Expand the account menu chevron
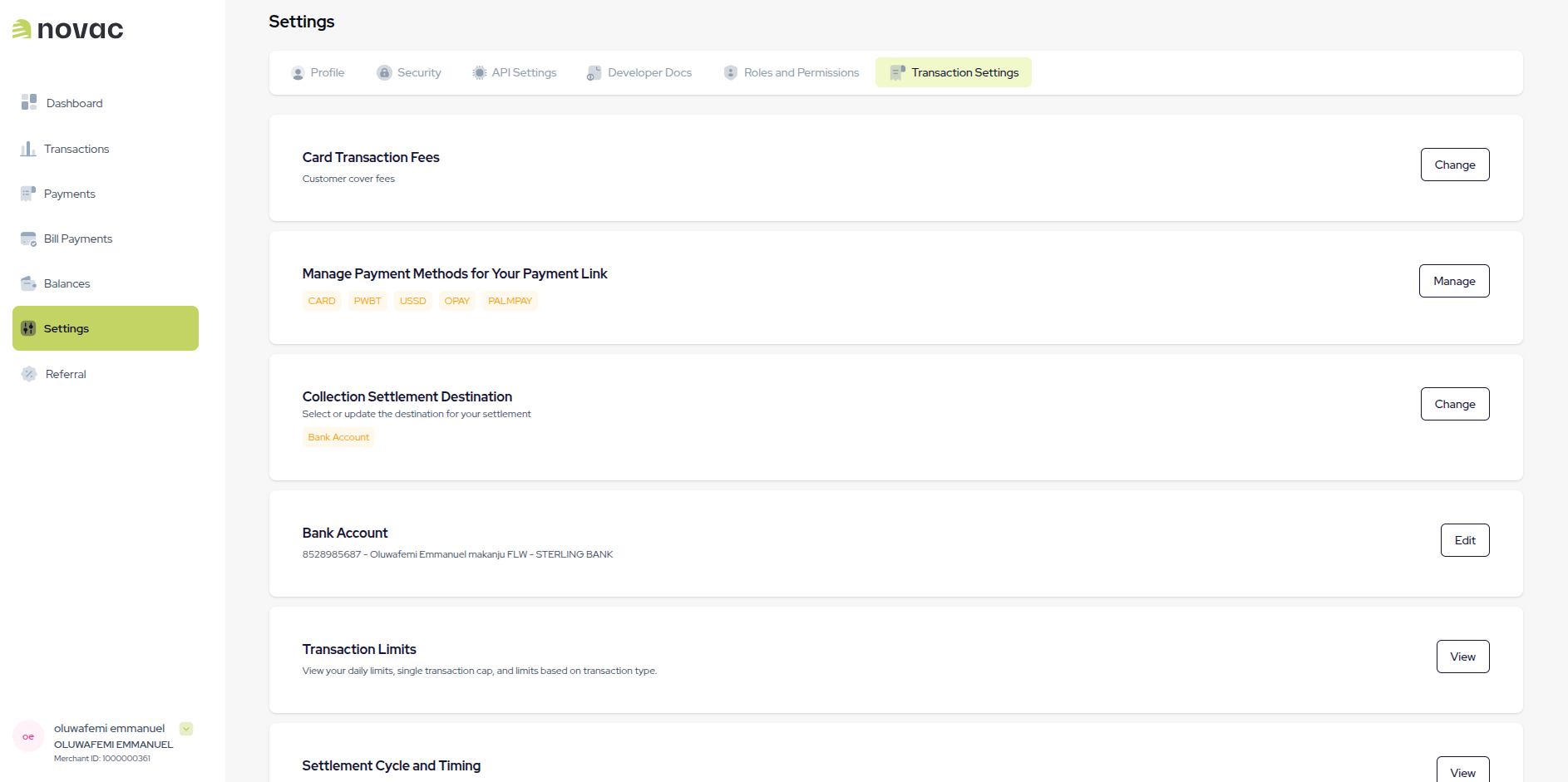Image resolution: width=1568 pixels, height=782 pixels. tap(185, 728)
